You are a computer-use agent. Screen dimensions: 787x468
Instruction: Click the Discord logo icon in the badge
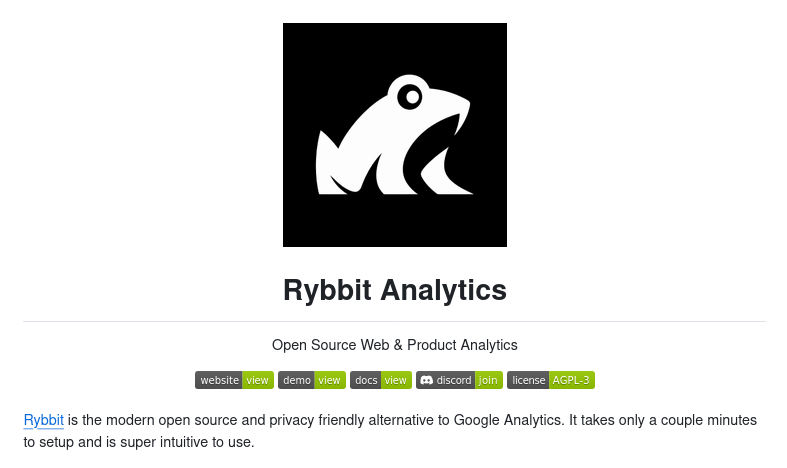point(426,380)
